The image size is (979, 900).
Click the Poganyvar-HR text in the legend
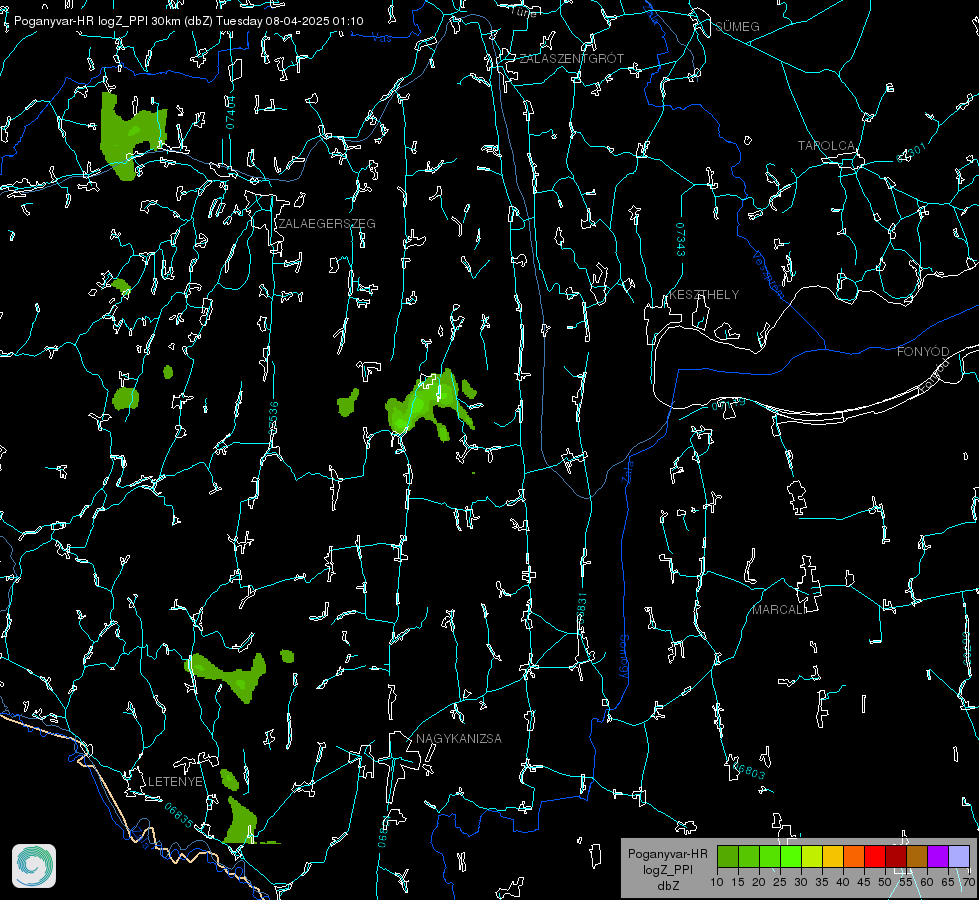[667, 853]
